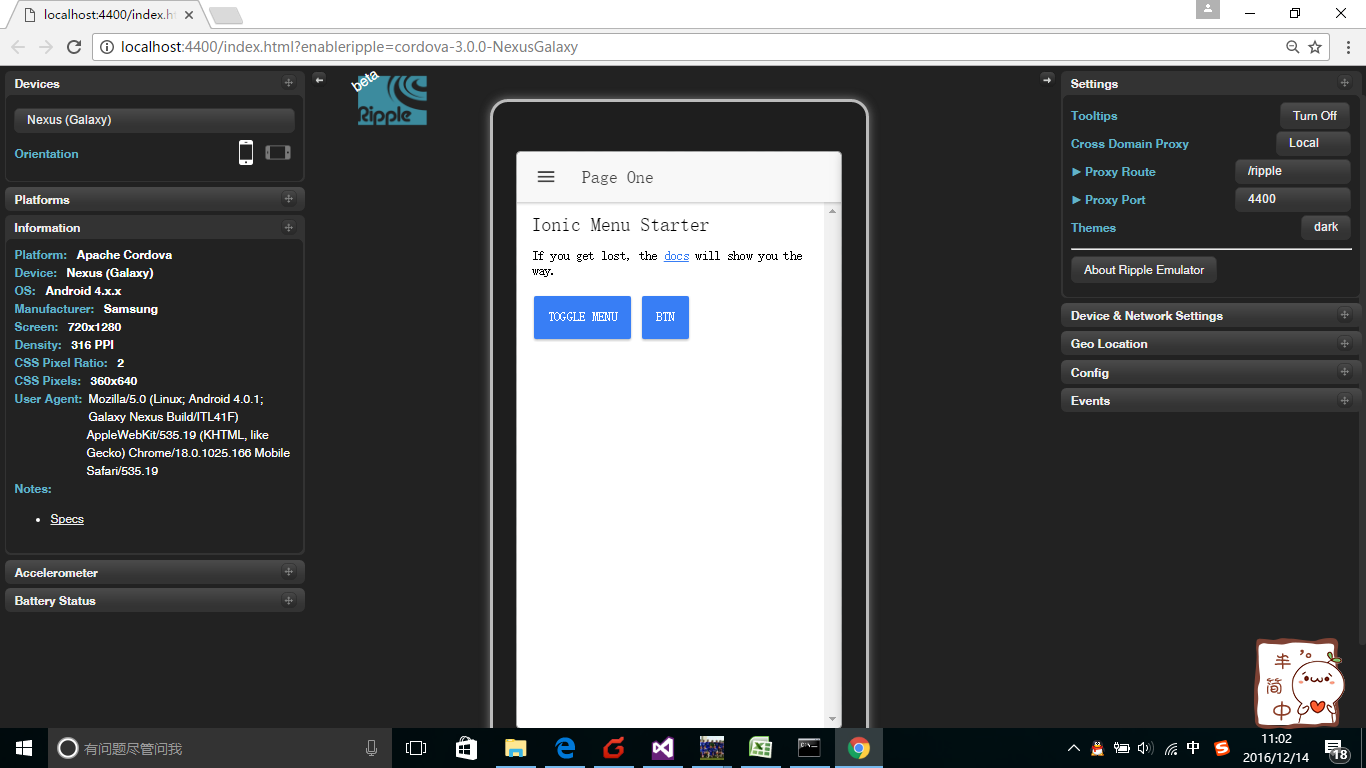
Task: Open Excel from taskbar
Action: point(760,748)
